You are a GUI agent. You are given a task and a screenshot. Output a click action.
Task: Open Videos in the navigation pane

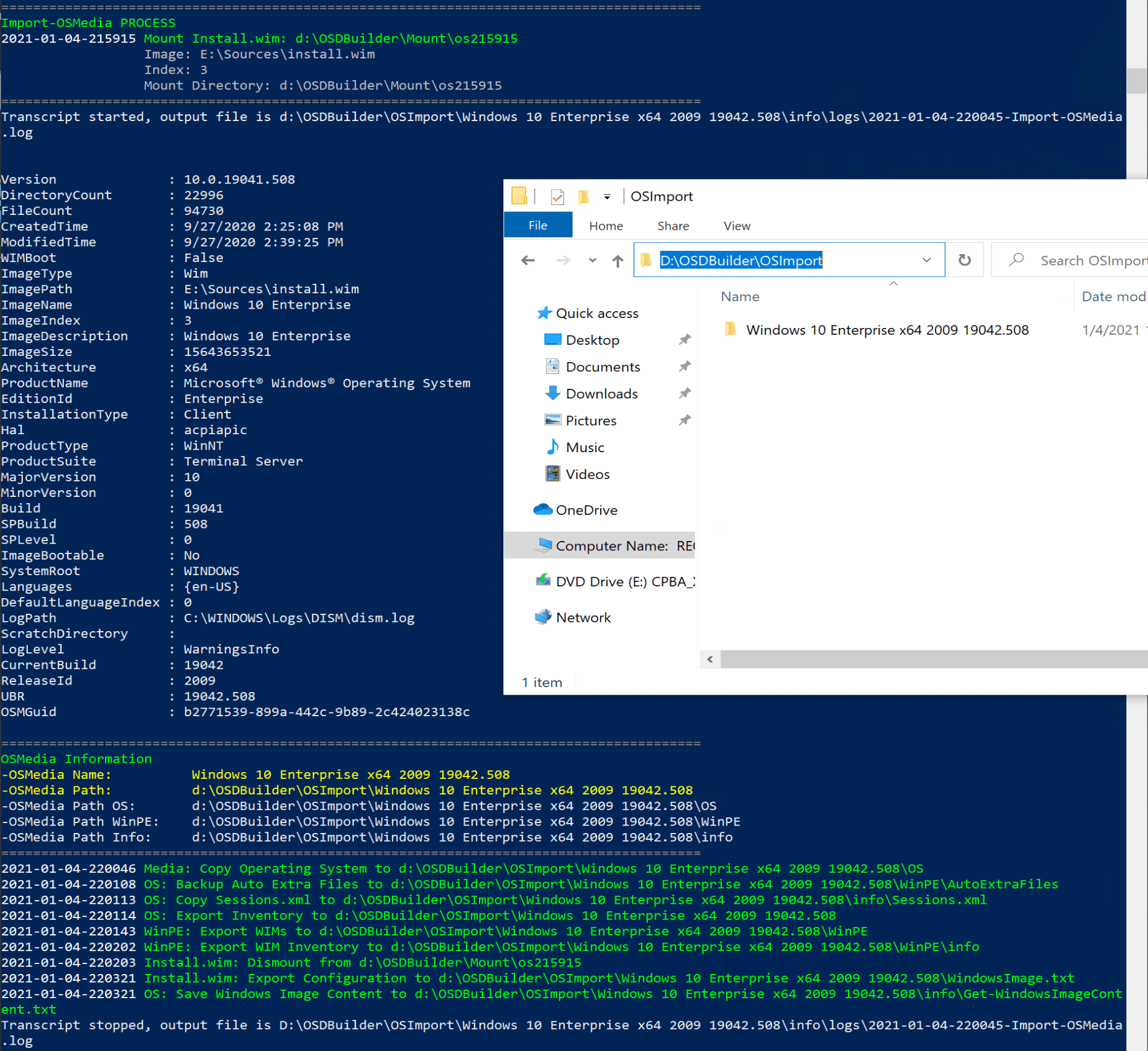click(x=586, y=474)
